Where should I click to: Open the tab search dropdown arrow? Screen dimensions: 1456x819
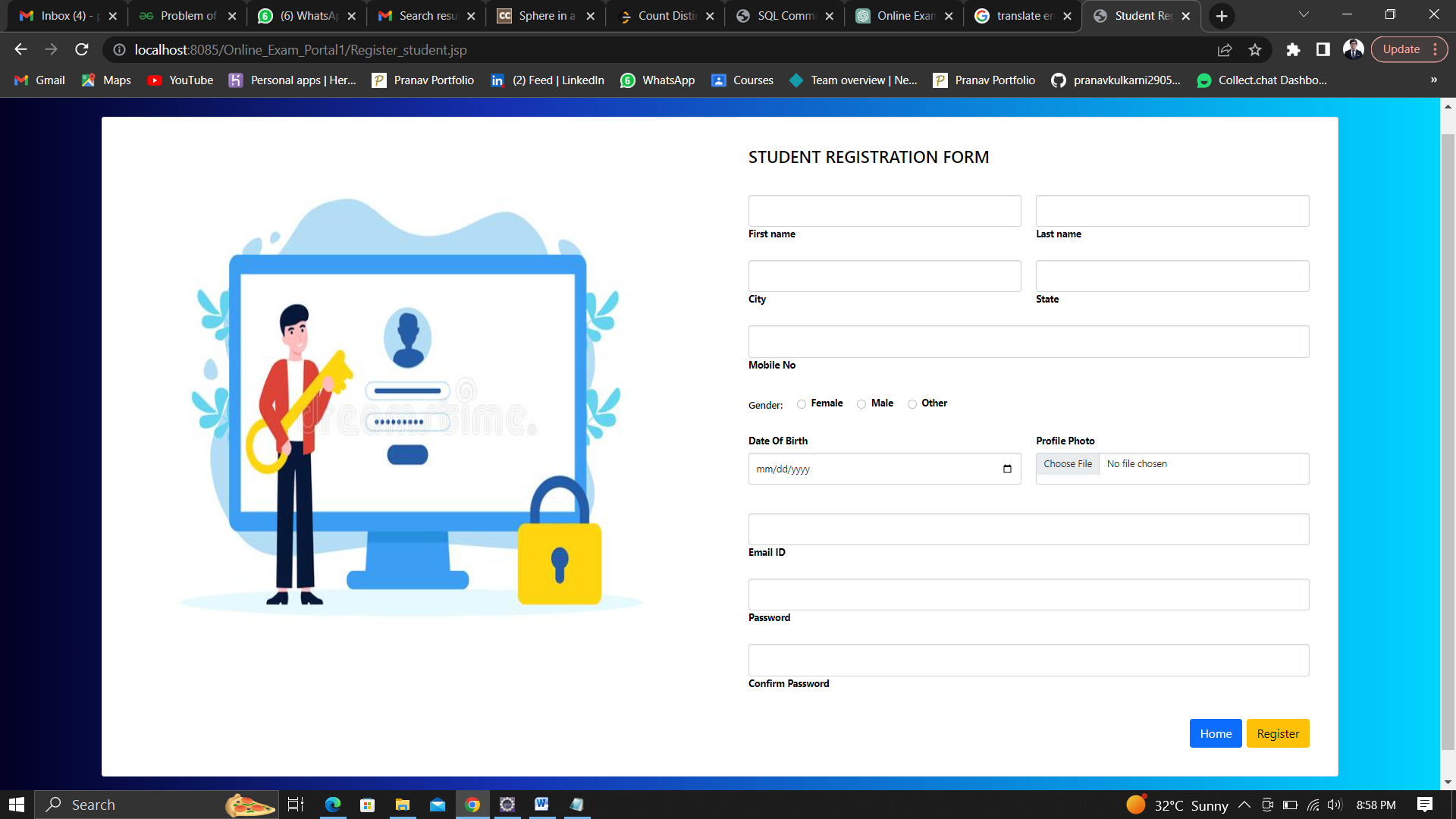(x=1303, y=15)
